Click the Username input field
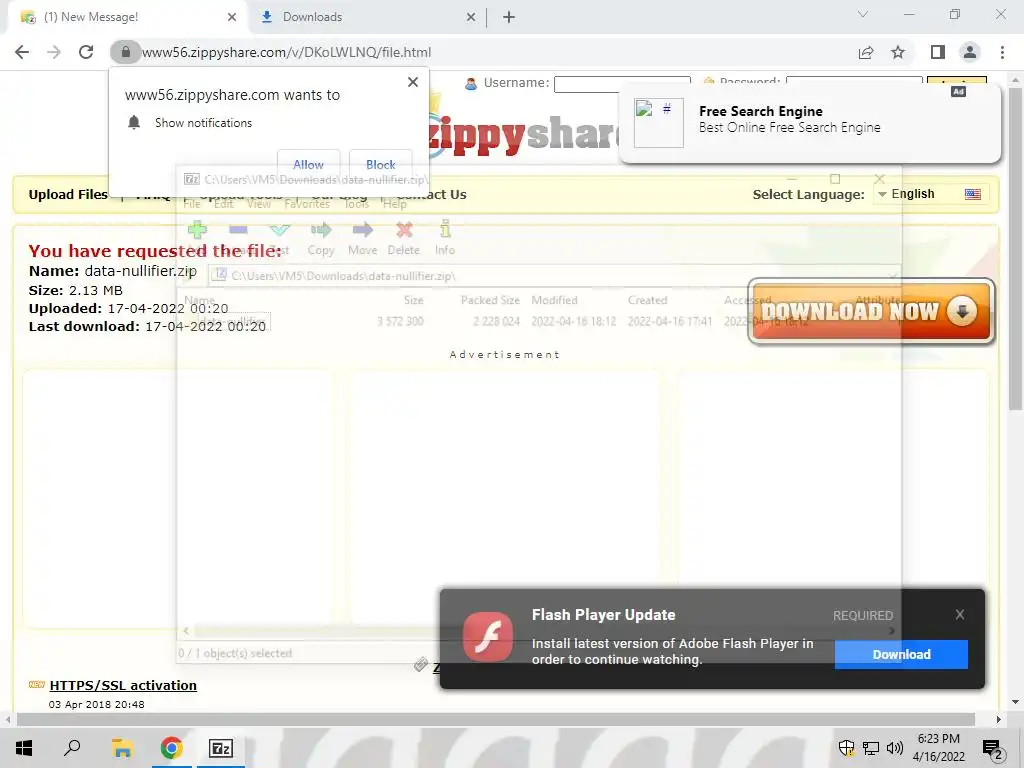The height and width of the screenshot is (768, 1024). (x=622, y=84)
